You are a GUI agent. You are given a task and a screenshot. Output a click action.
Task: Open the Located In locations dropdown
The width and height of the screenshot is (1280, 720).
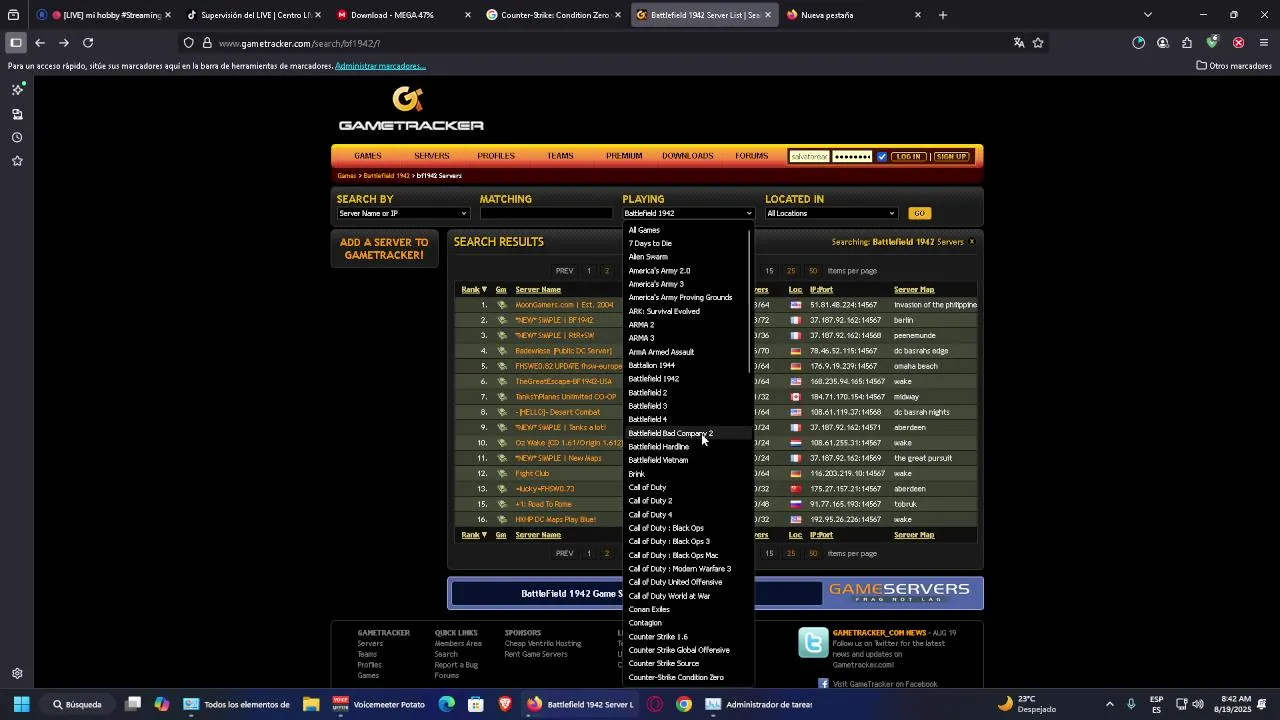(830, 213)
